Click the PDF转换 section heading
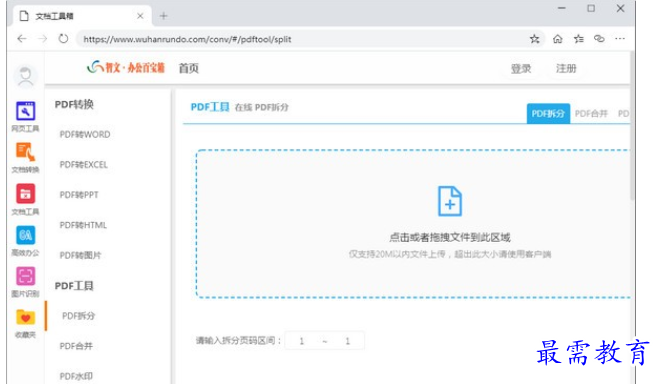The width and height of the screenshot is (658, 384). point(74,104)
